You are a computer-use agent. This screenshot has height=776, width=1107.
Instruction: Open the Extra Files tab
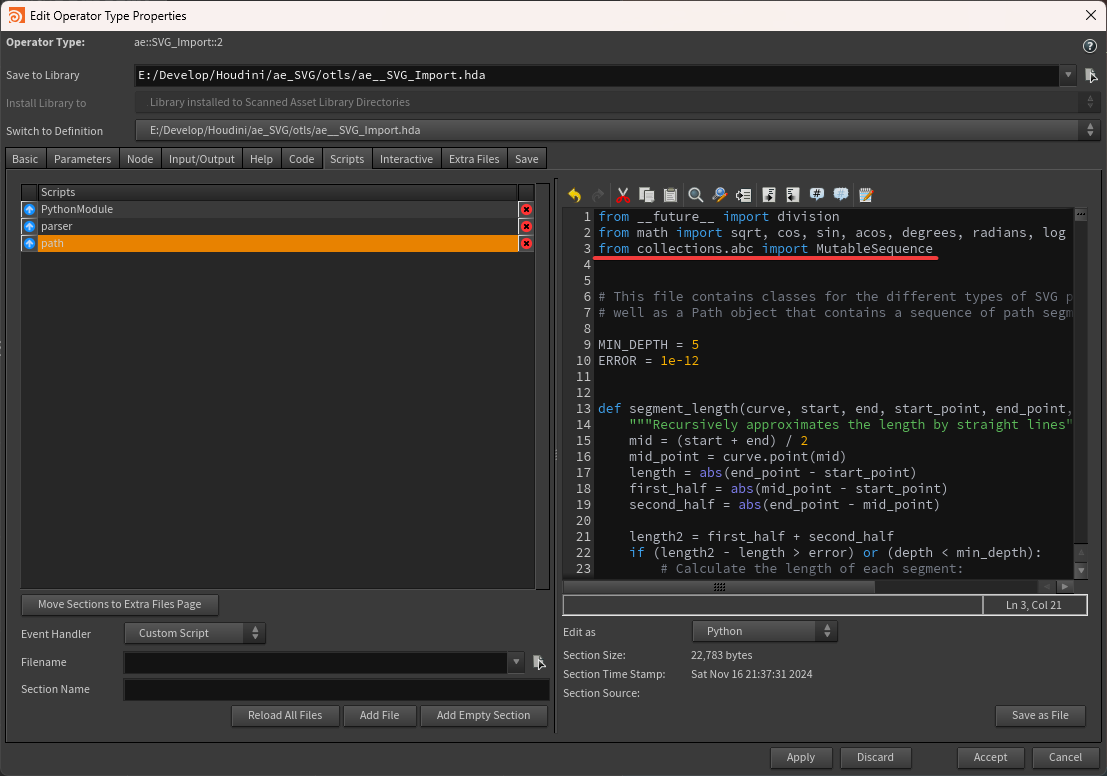click(474, 159)
